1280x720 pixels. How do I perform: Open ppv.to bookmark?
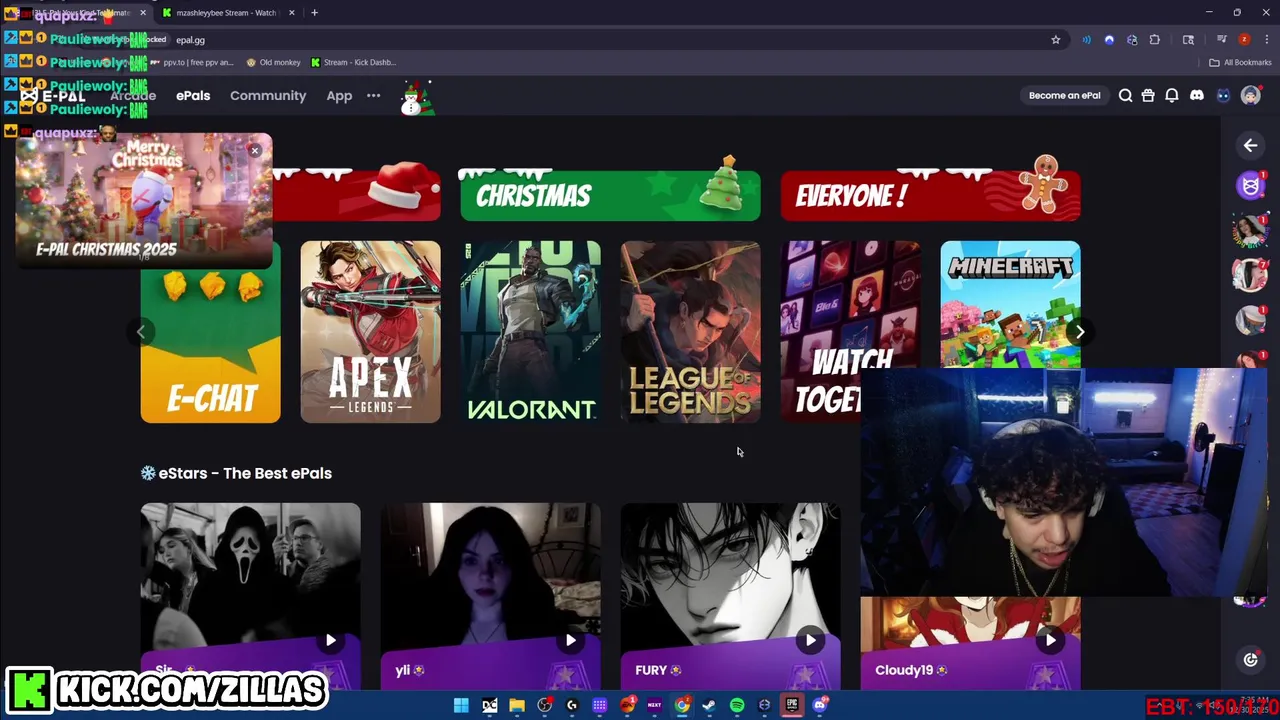point(191,62)
